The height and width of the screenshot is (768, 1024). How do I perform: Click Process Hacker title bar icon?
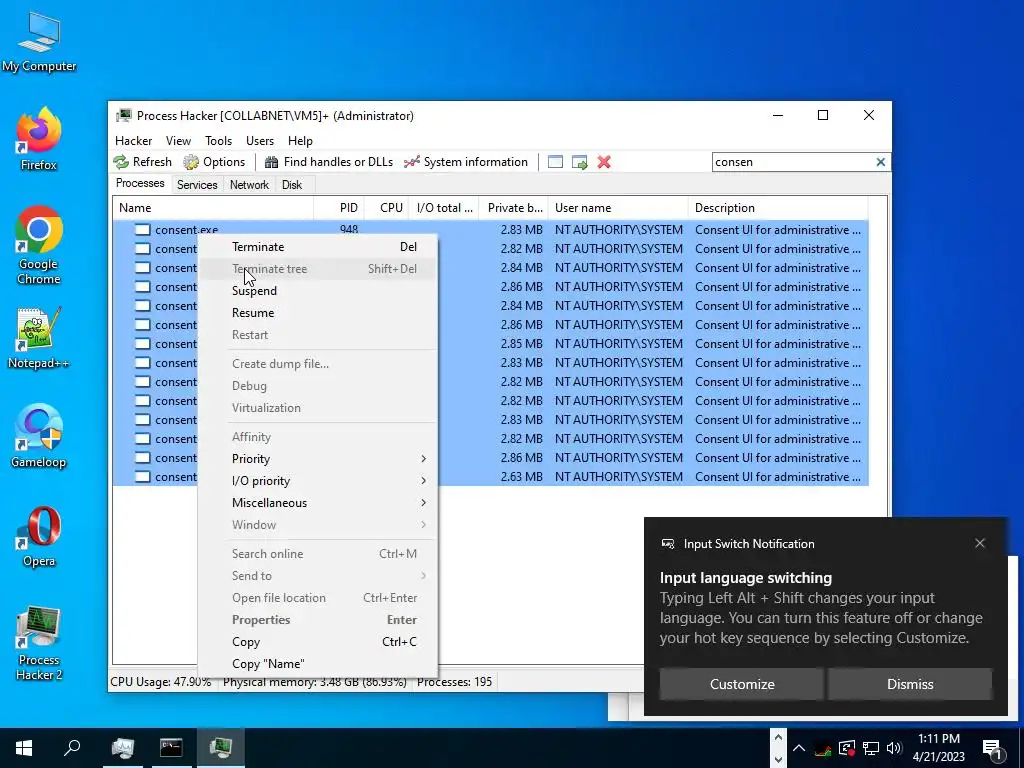point(123,116)
